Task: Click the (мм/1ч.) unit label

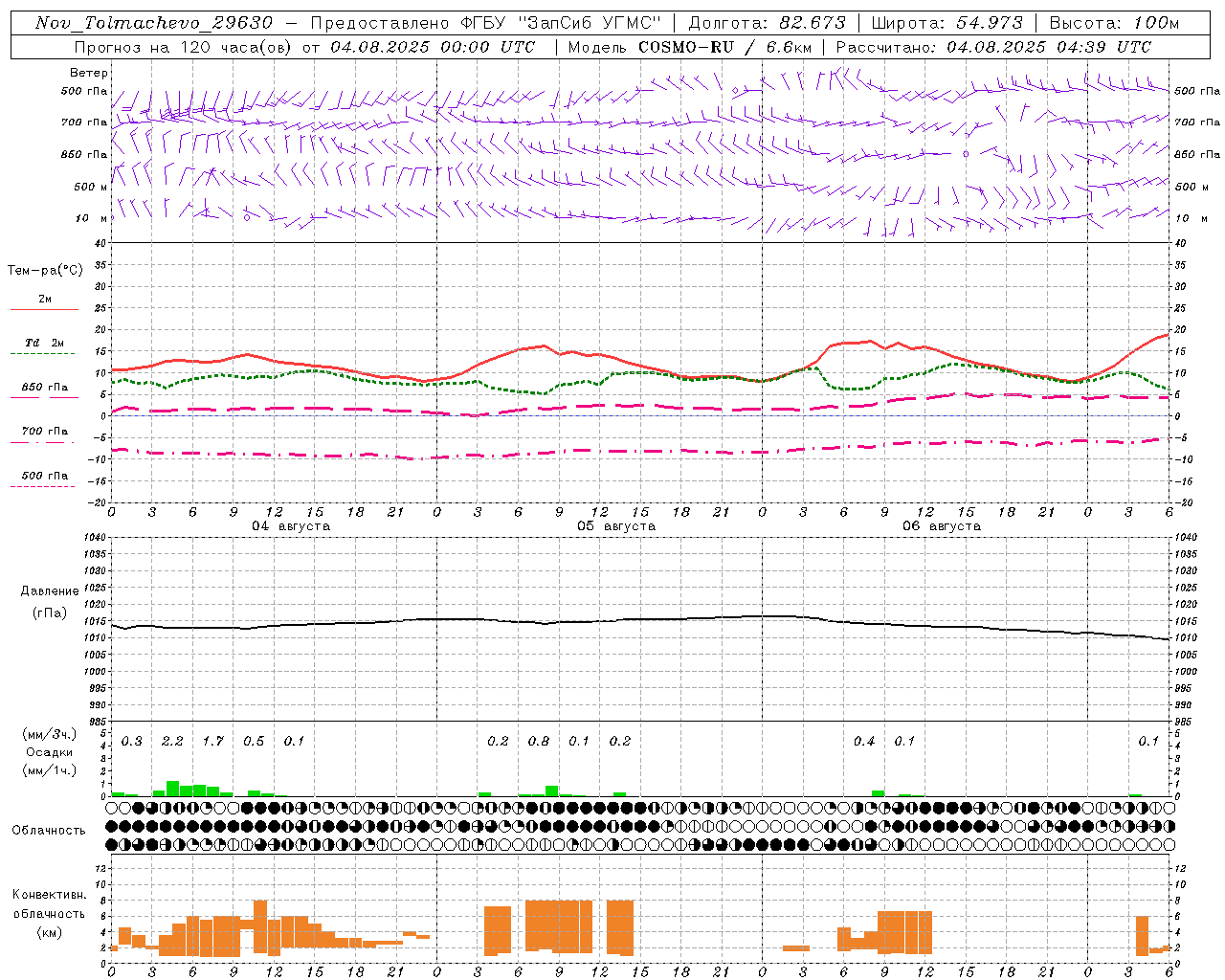Action: [49, 770]
